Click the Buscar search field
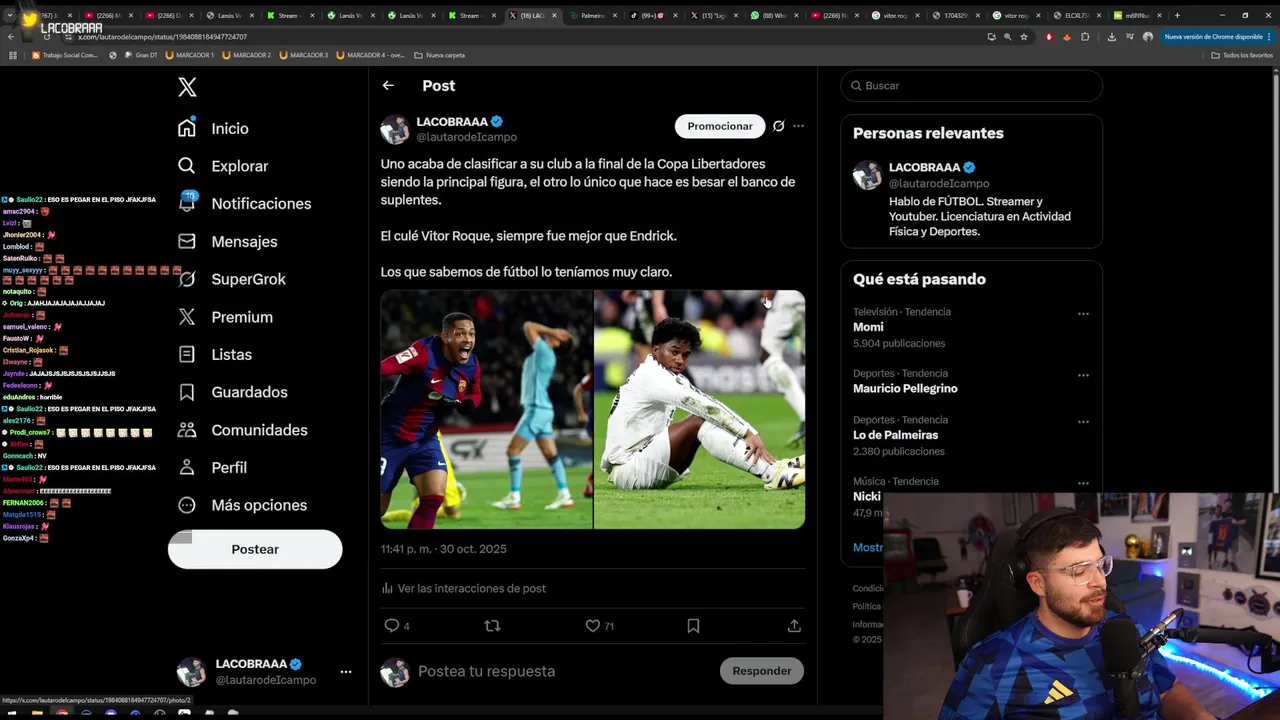The width and height of the screenshot is (1280, 720). 972,86
